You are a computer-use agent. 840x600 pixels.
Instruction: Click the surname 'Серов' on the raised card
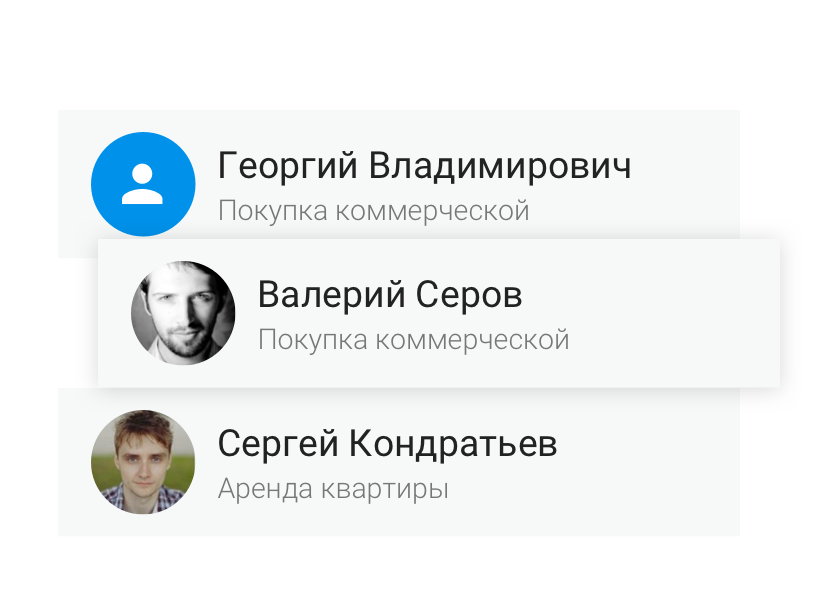point(469,295)
